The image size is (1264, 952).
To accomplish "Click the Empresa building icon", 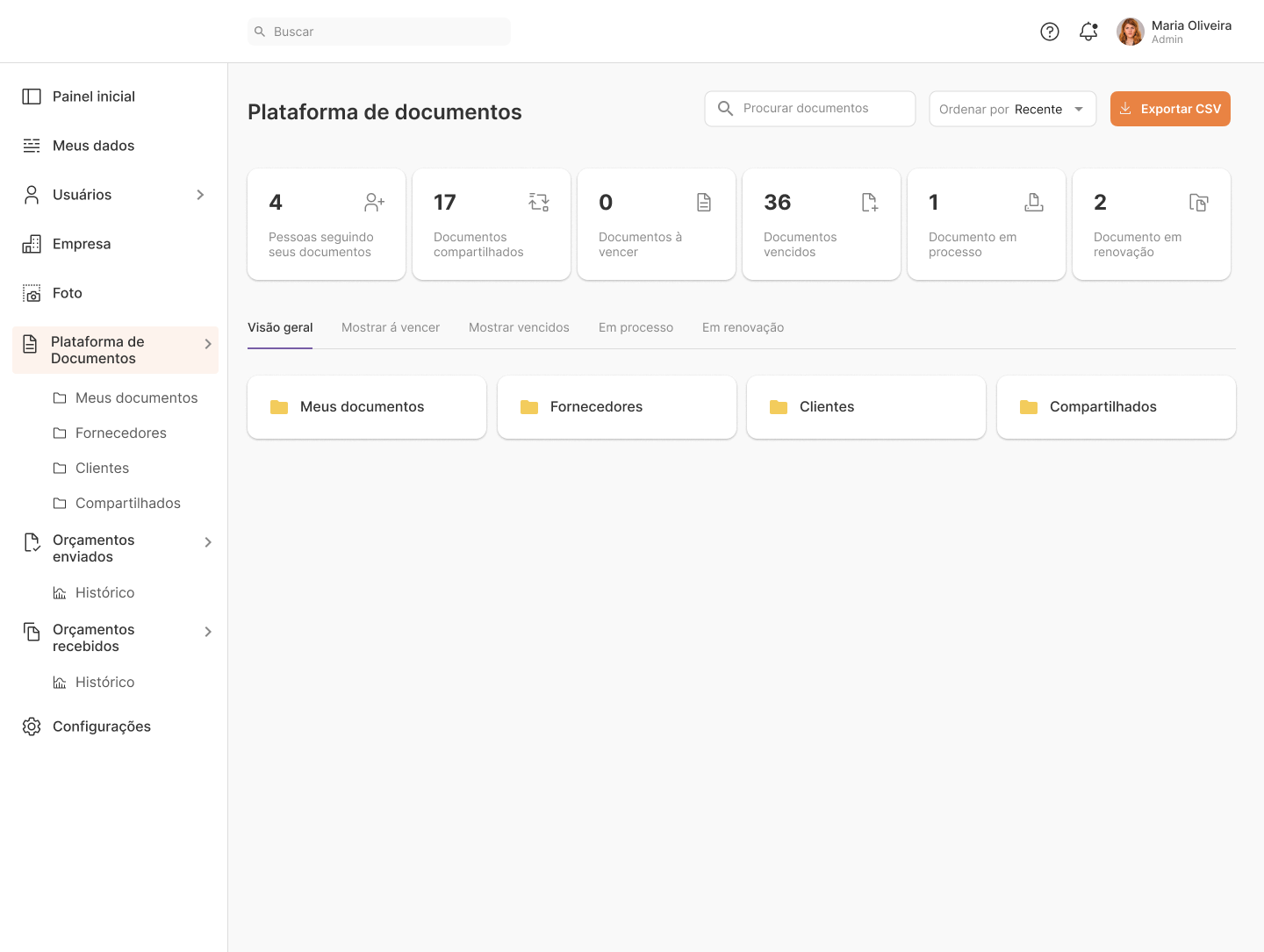I will click(32, 244).
